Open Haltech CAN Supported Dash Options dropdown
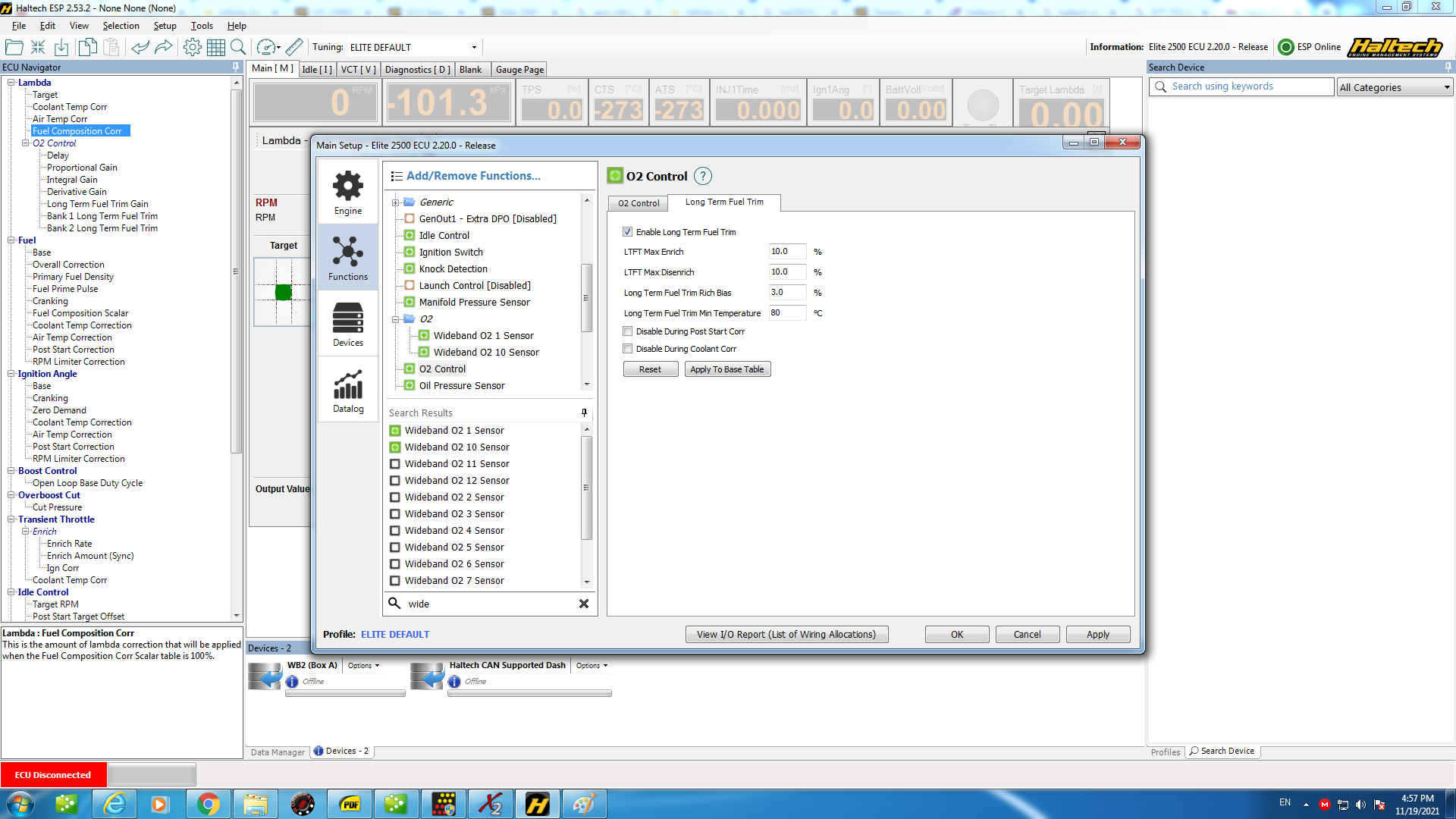This screenshot has height=819, width=1456. [x=591, y=666]
